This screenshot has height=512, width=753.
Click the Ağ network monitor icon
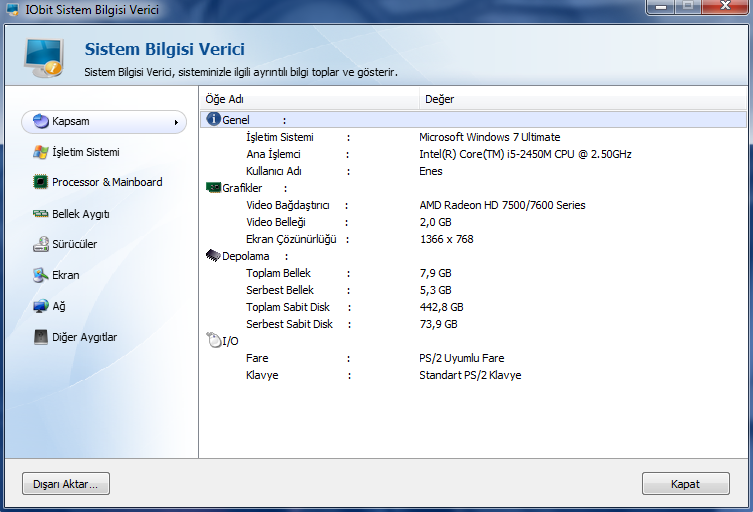pyautogui.click(x=41, y=306)
